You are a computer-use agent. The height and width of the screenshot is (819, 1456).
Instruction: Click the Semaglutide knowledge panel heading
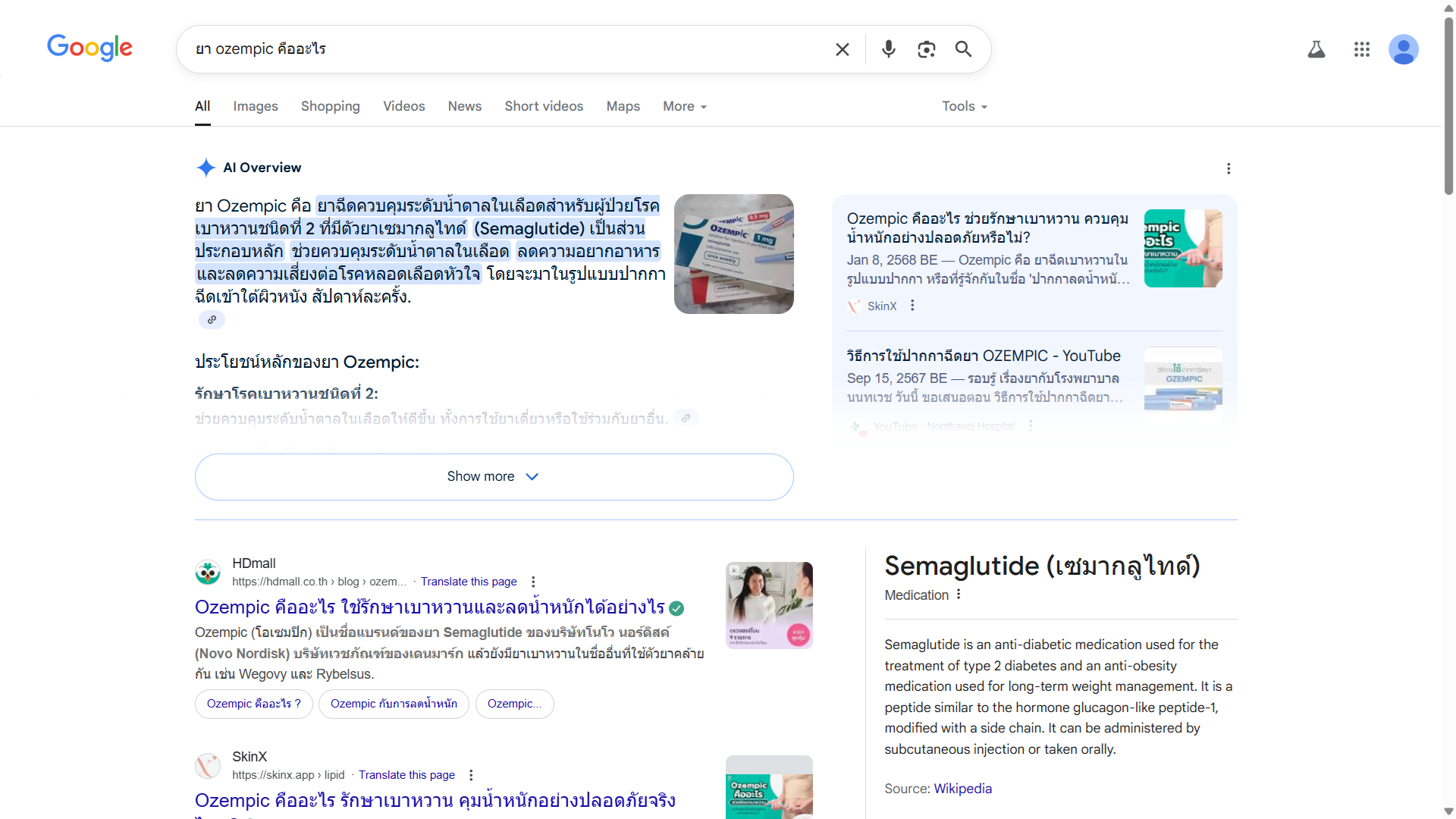pyautogui.click(x=1042, y=566)
